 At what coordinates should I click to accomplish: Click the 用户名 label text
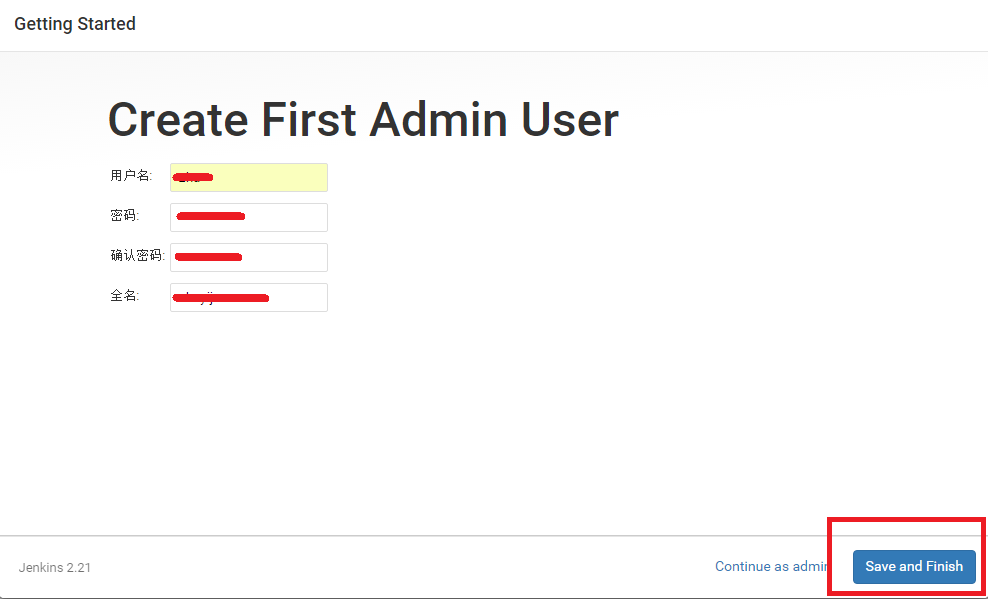pos(130,176)
